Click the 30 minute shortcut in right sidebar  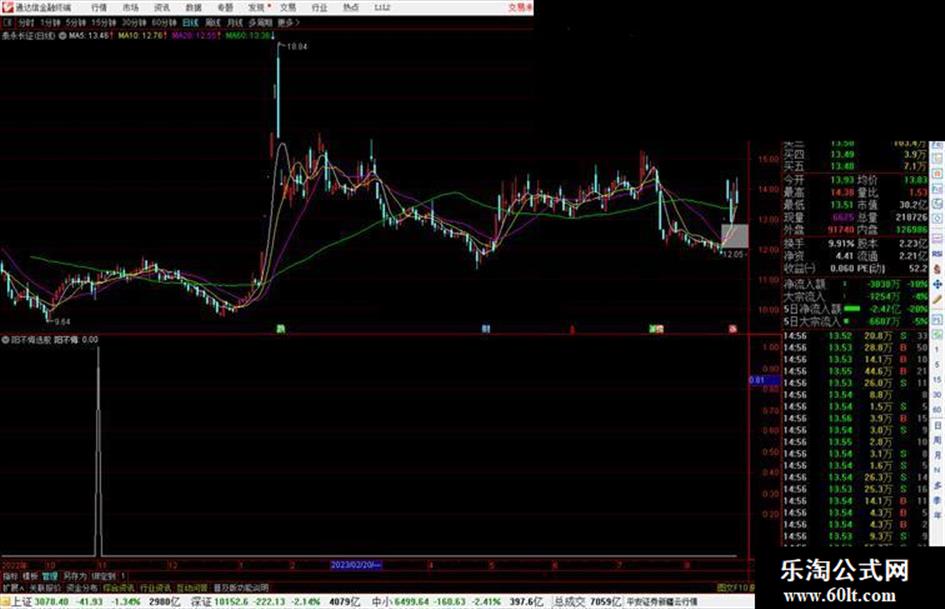937,395
